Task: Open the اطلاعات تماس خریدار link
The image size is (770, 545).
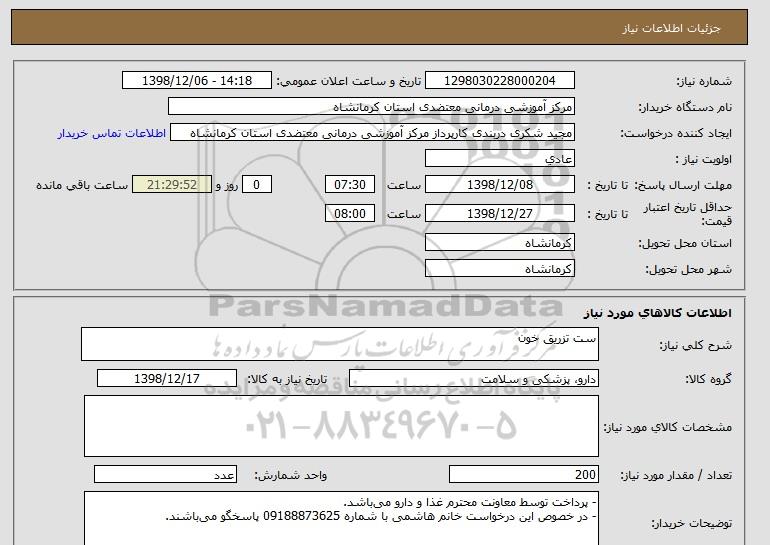Action: tap(111, 134)
